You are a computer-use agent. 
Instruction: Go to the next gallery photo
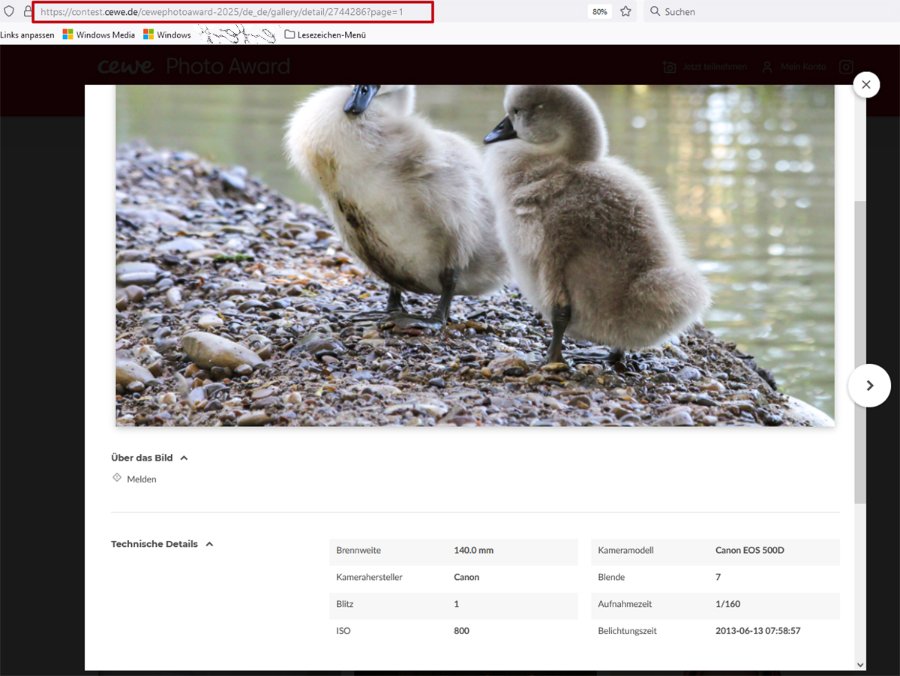869,385
